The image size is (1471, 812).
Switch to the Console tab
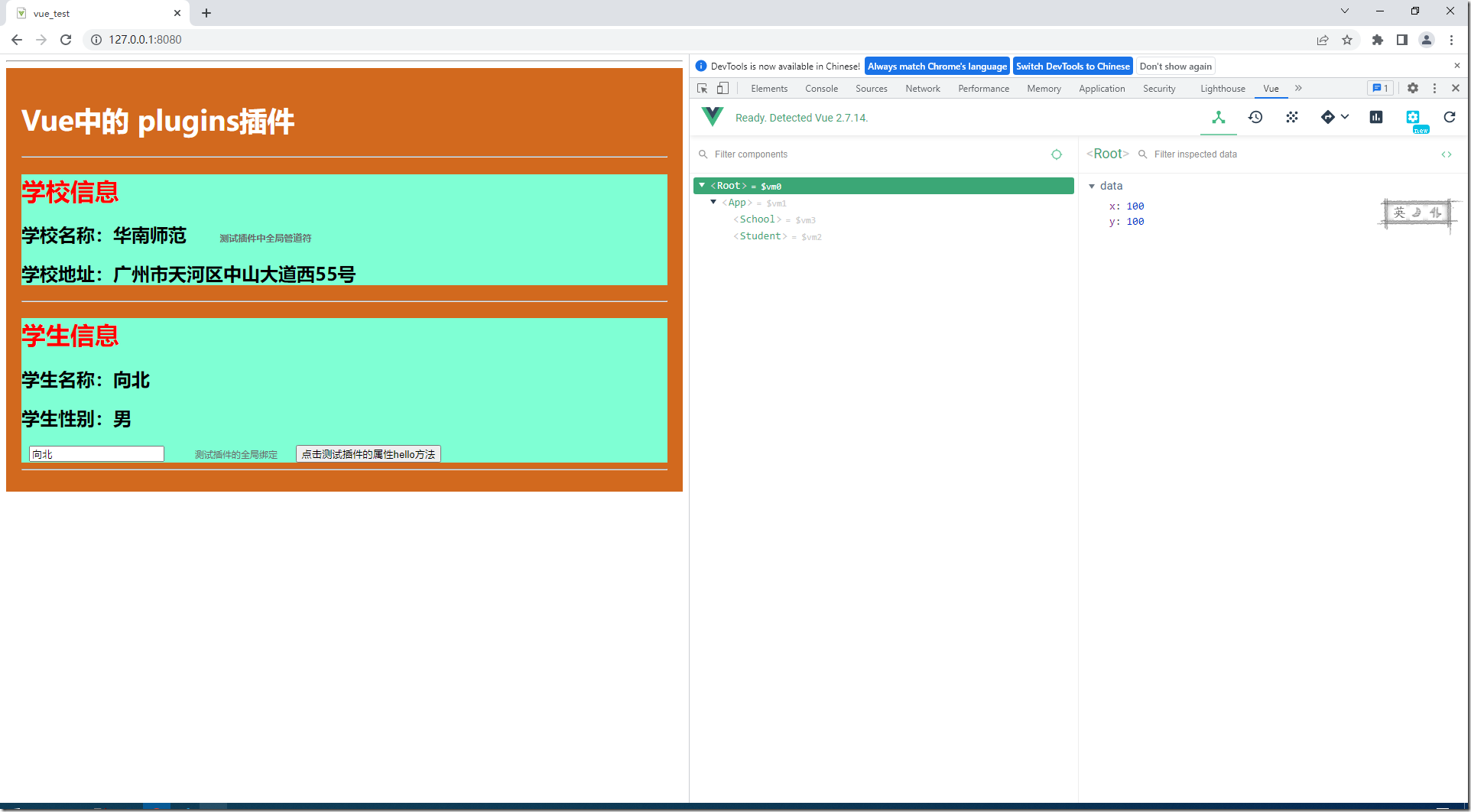tap(821, 89)
